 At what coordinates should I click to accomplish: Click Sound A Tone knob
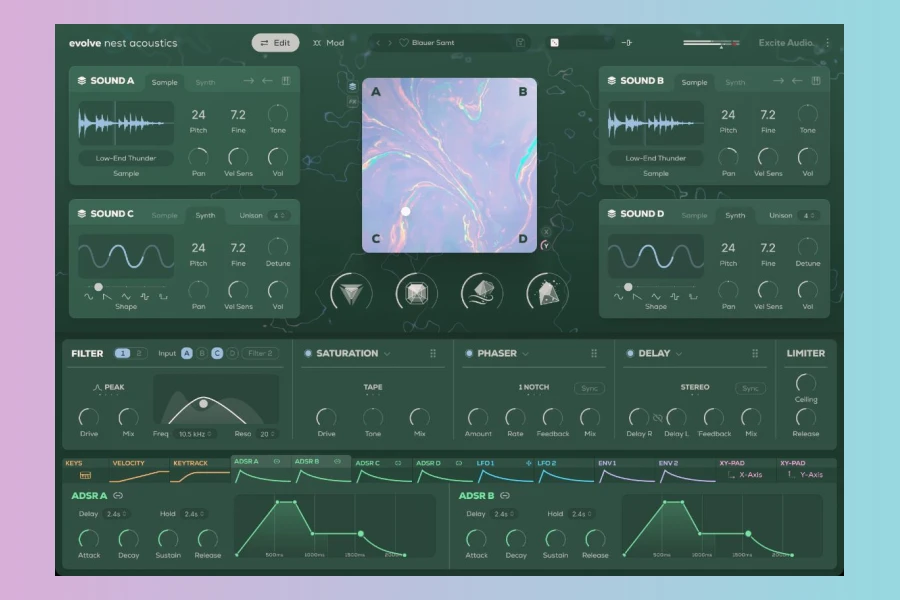point(278,114)
